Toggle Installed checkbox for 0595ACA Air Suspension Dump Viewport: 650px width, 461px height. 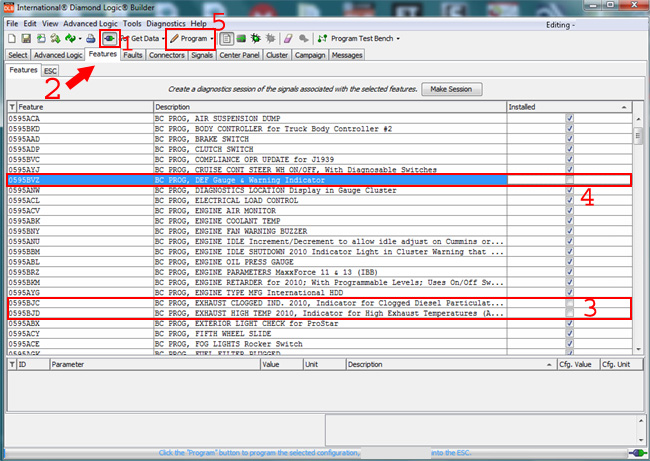pos(570,118)
